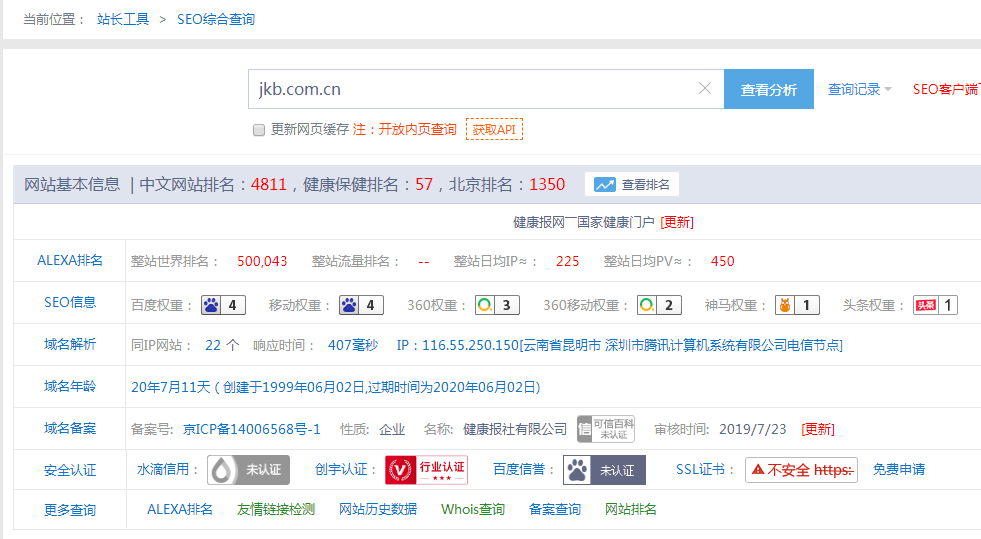Click daily IP value 225
The height and width of the screenshot is (539, 981).
point(567,261)
